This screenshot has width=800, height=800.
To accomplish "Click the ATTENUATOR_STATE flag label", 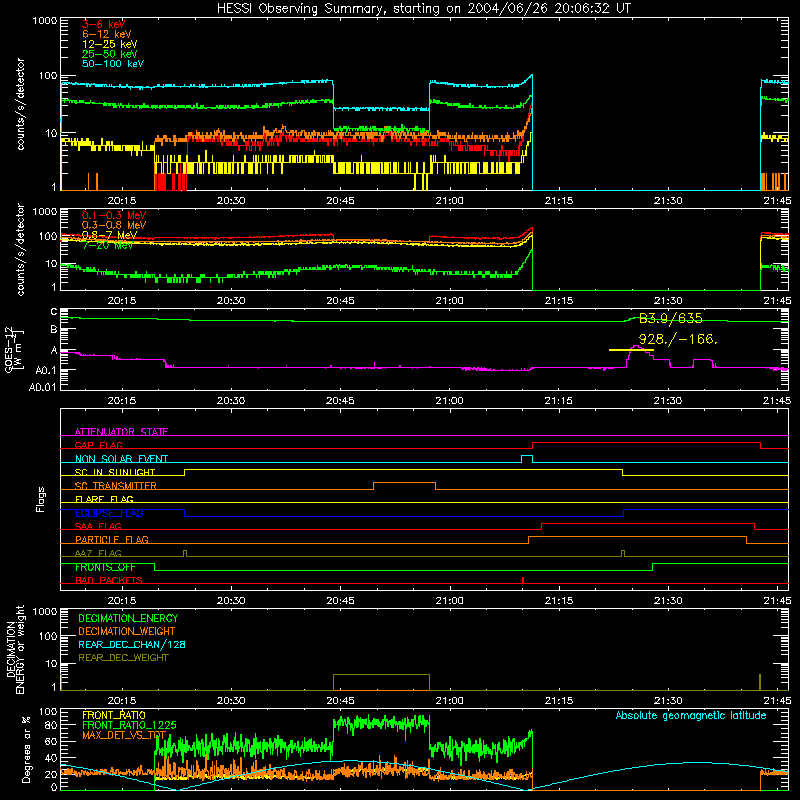I will tap(121, 432).
